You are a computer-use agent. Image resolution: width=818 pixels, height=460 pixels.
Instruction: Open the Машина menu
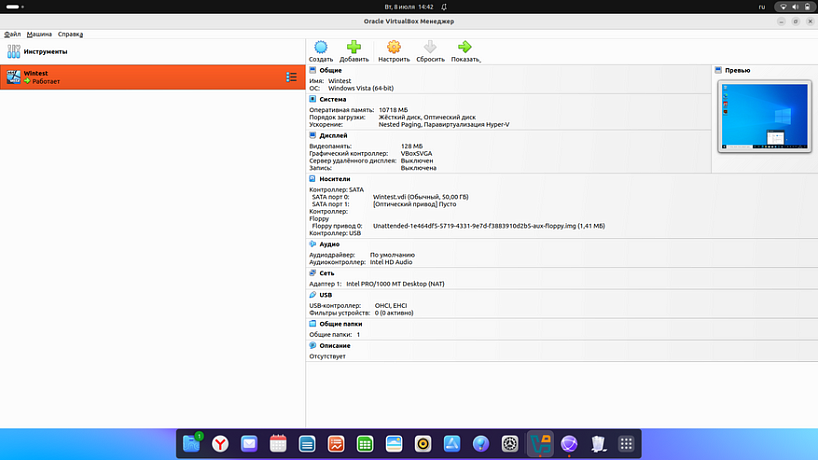point(40,34)
